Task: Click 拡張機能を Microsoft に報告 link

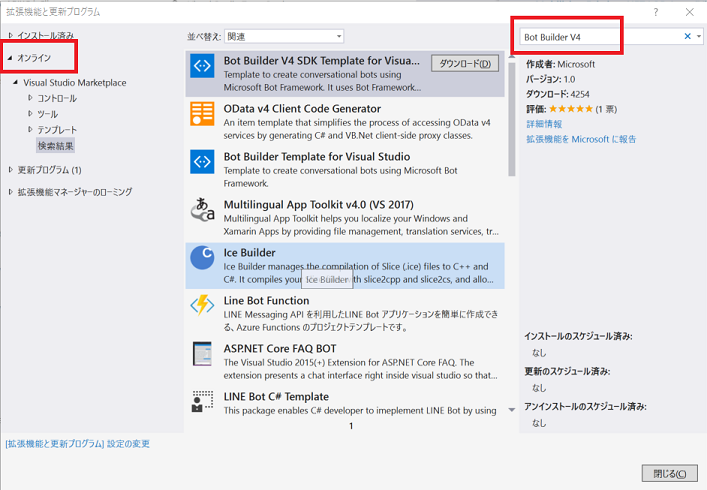Action: point(581,139)
